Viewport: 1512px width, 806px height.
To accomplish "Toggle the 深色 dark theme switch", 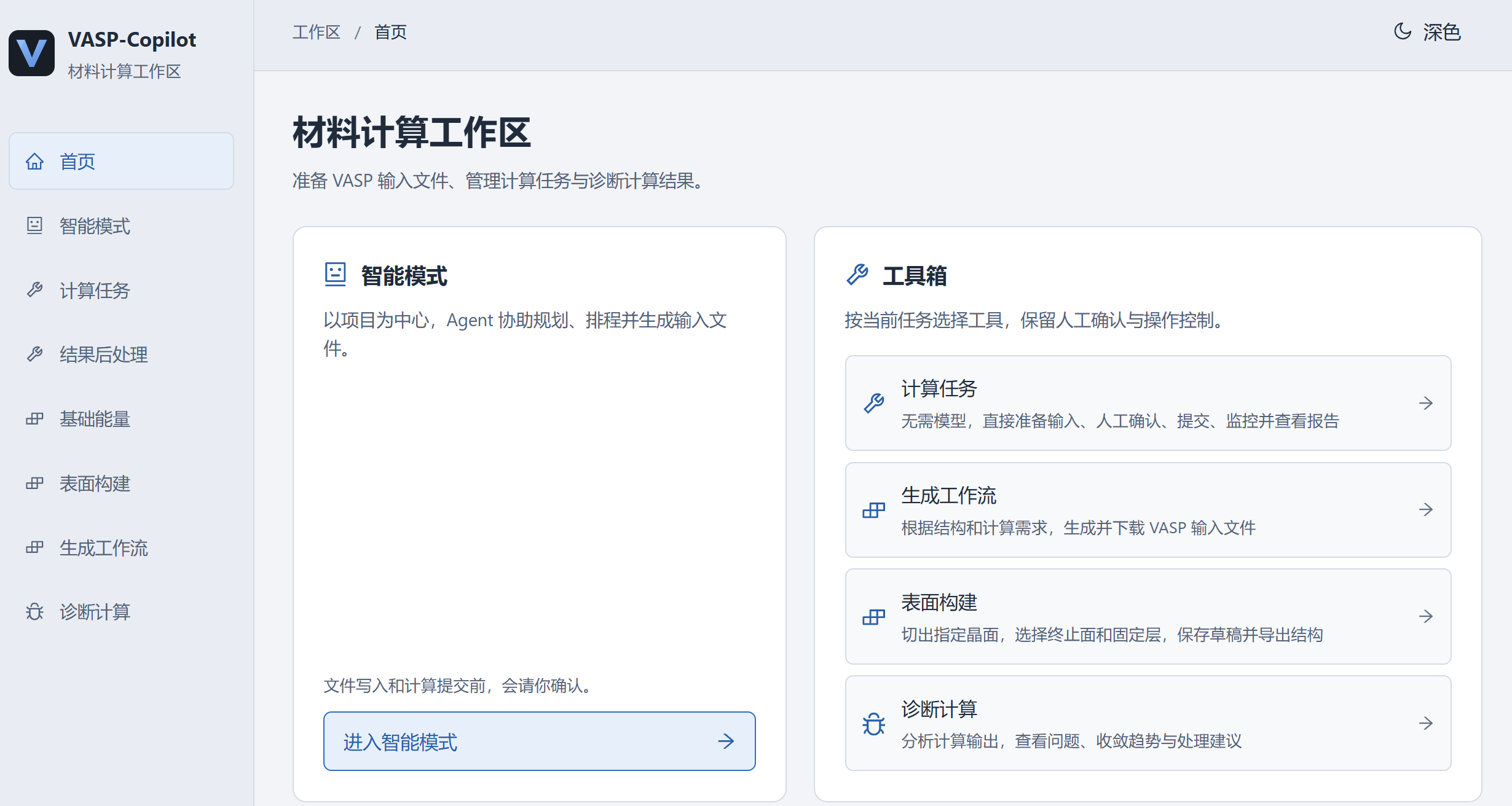I will pyautogui.click(x=1427, y=31).
